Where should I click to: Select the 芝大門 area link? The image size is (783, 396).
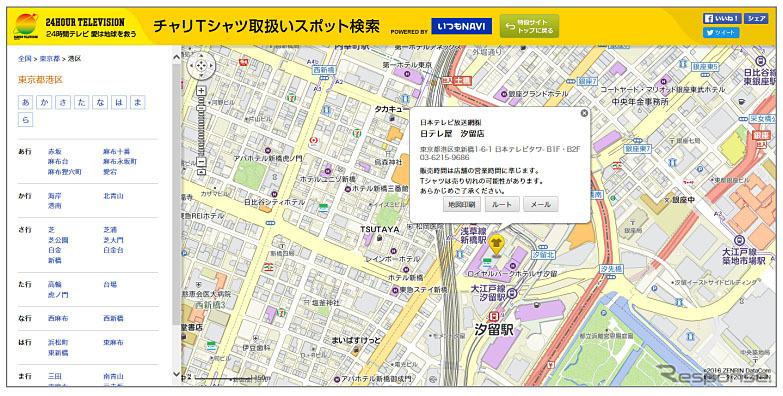tap(113, 240)
